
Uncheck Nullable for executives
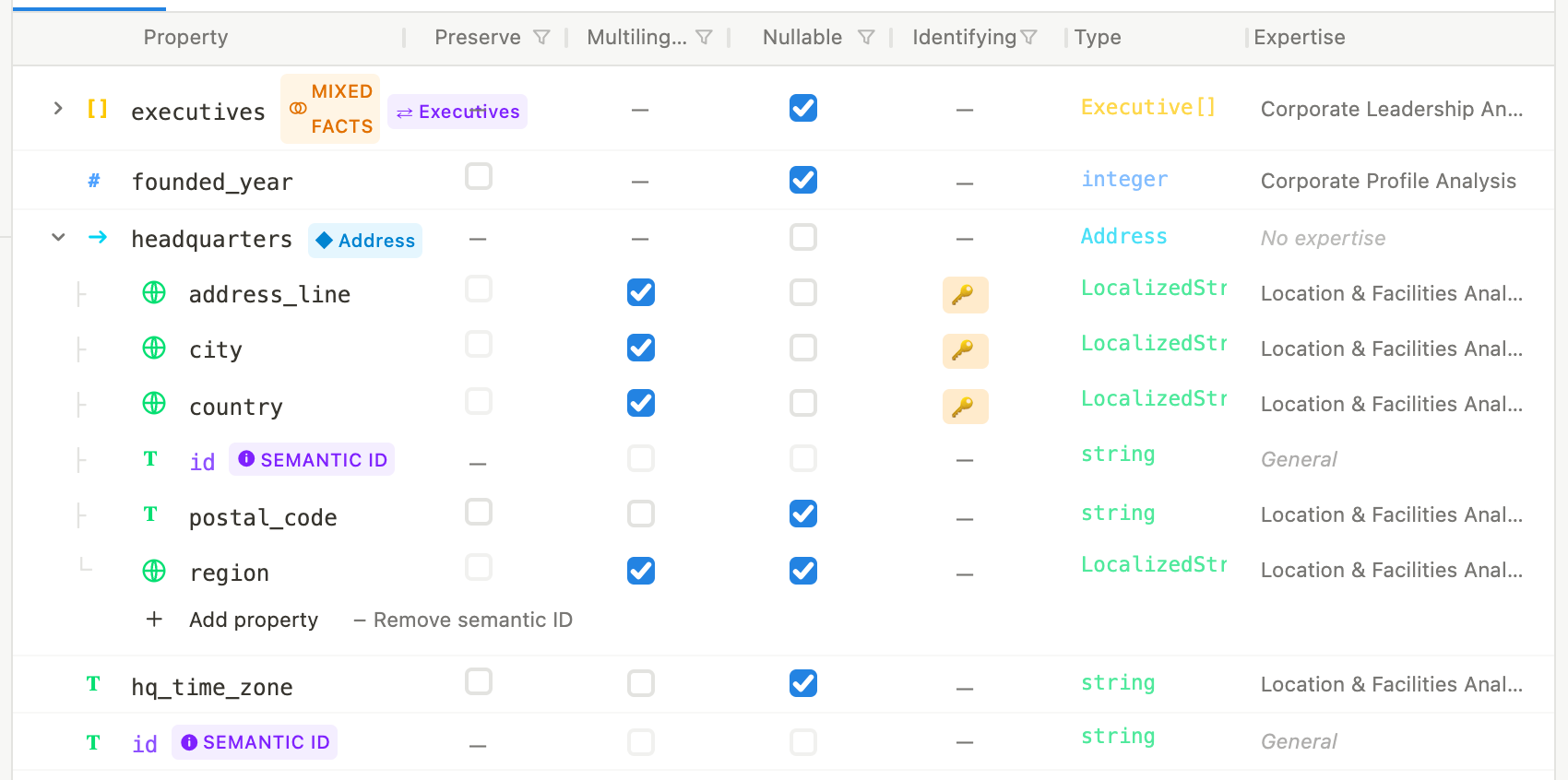click(803, 108)
